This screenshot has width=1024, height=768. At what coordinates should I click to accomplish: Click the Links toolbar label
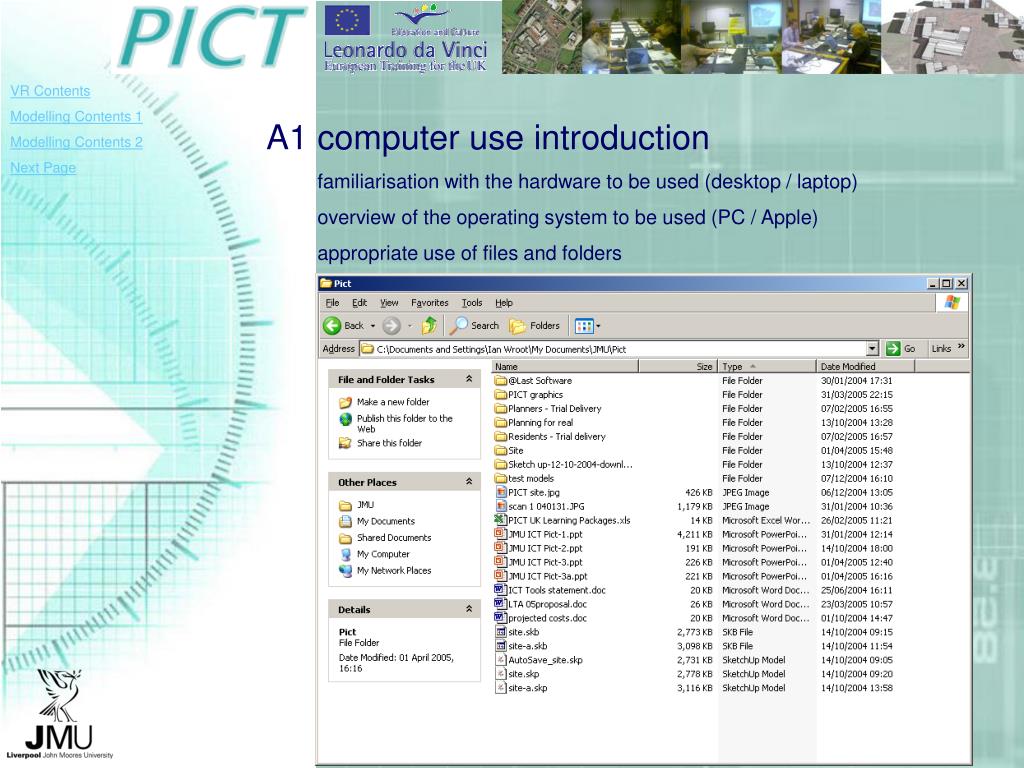coord(941,349)
